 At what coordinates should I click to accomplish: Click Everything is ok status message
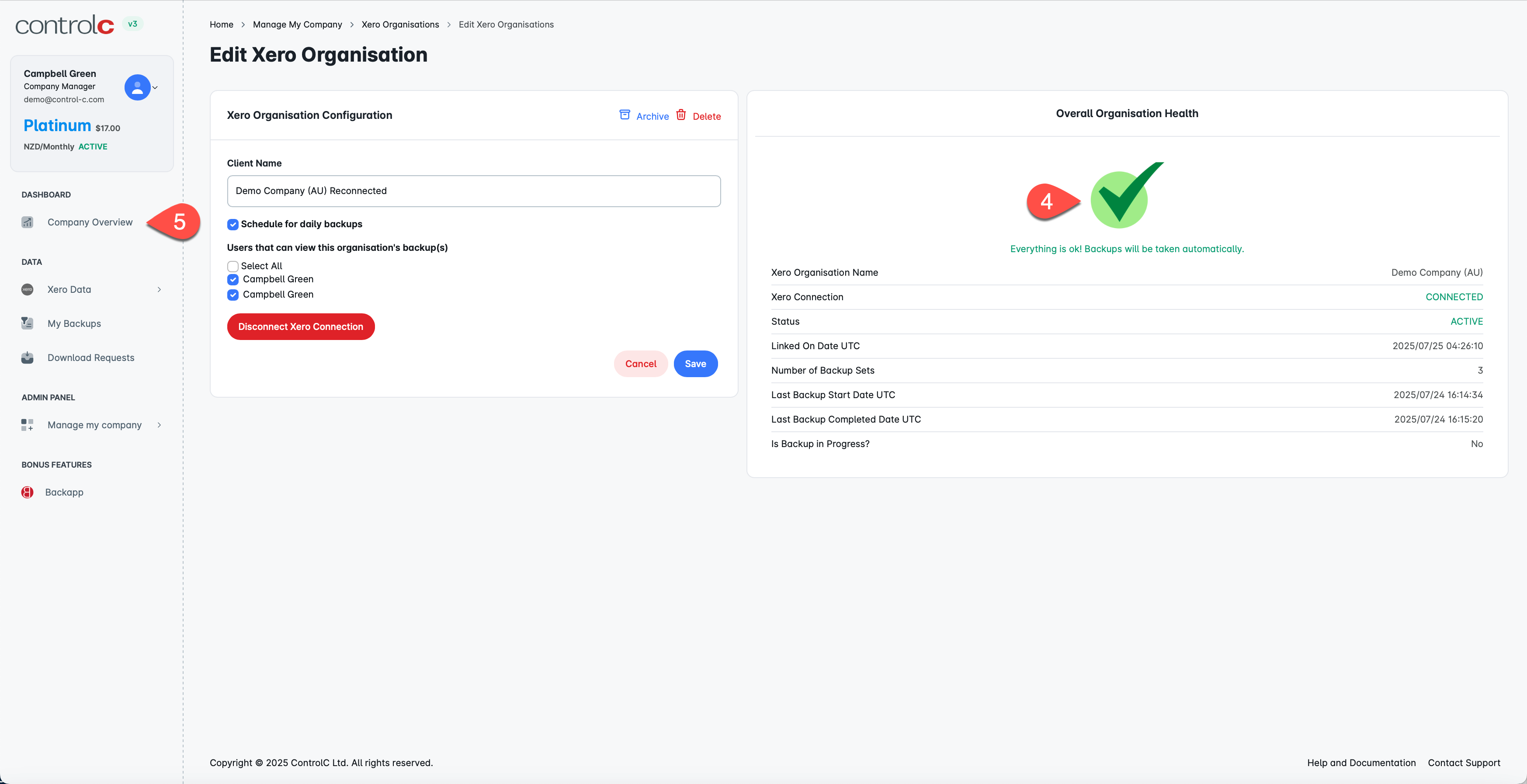click(1127, 249)
